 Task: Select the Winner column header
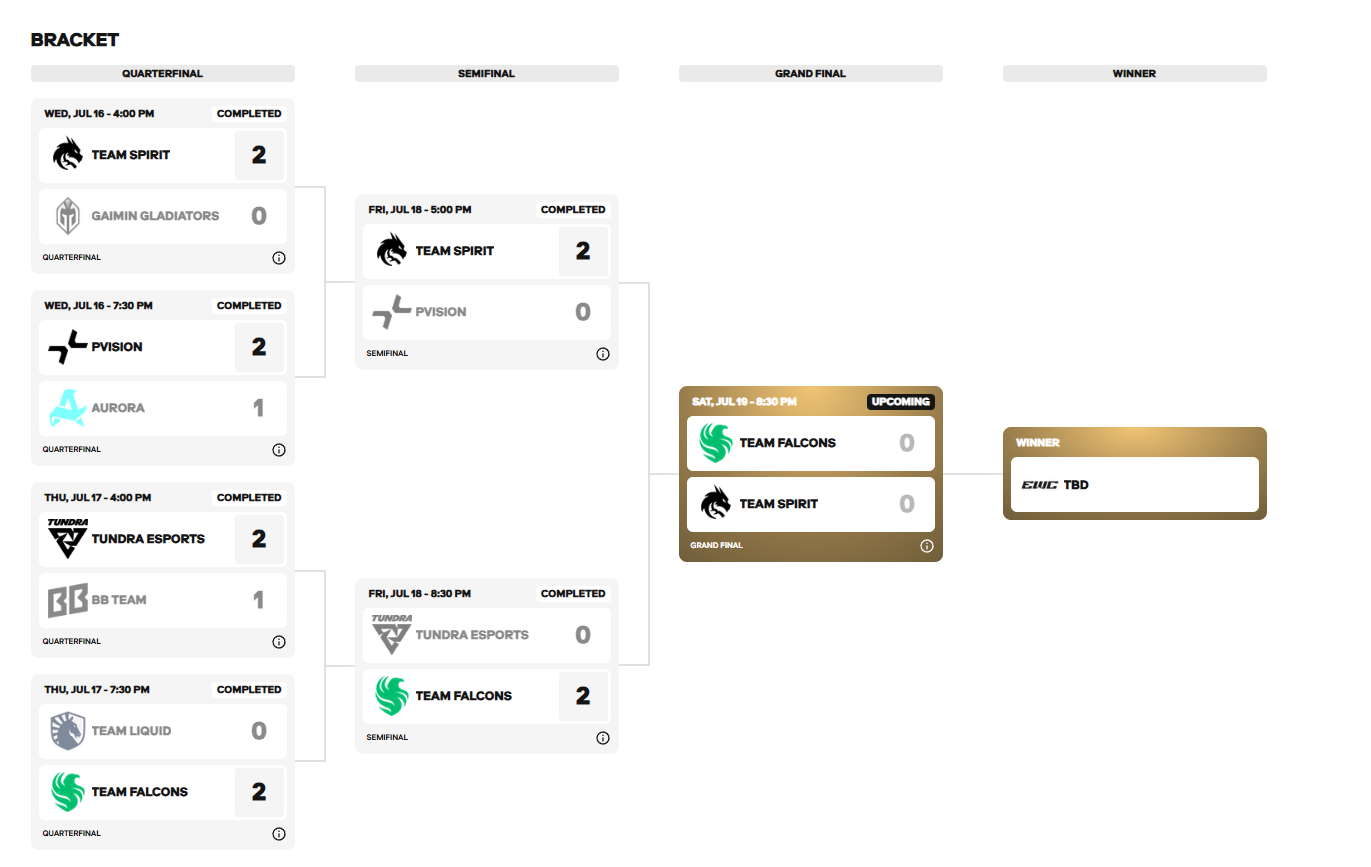pos(1135,74)
